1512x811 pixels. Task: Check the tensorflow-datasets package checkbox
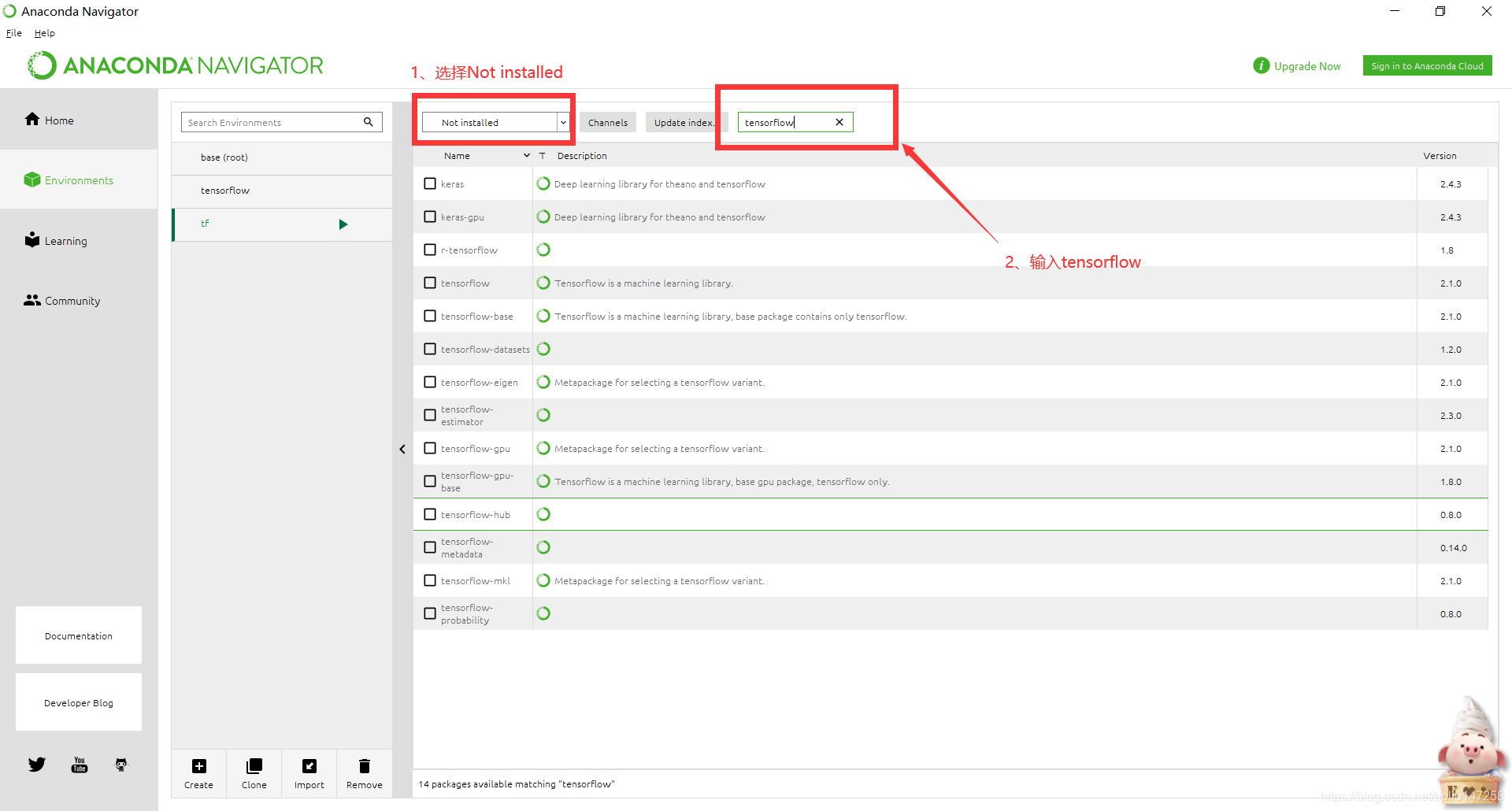point(430,349)
